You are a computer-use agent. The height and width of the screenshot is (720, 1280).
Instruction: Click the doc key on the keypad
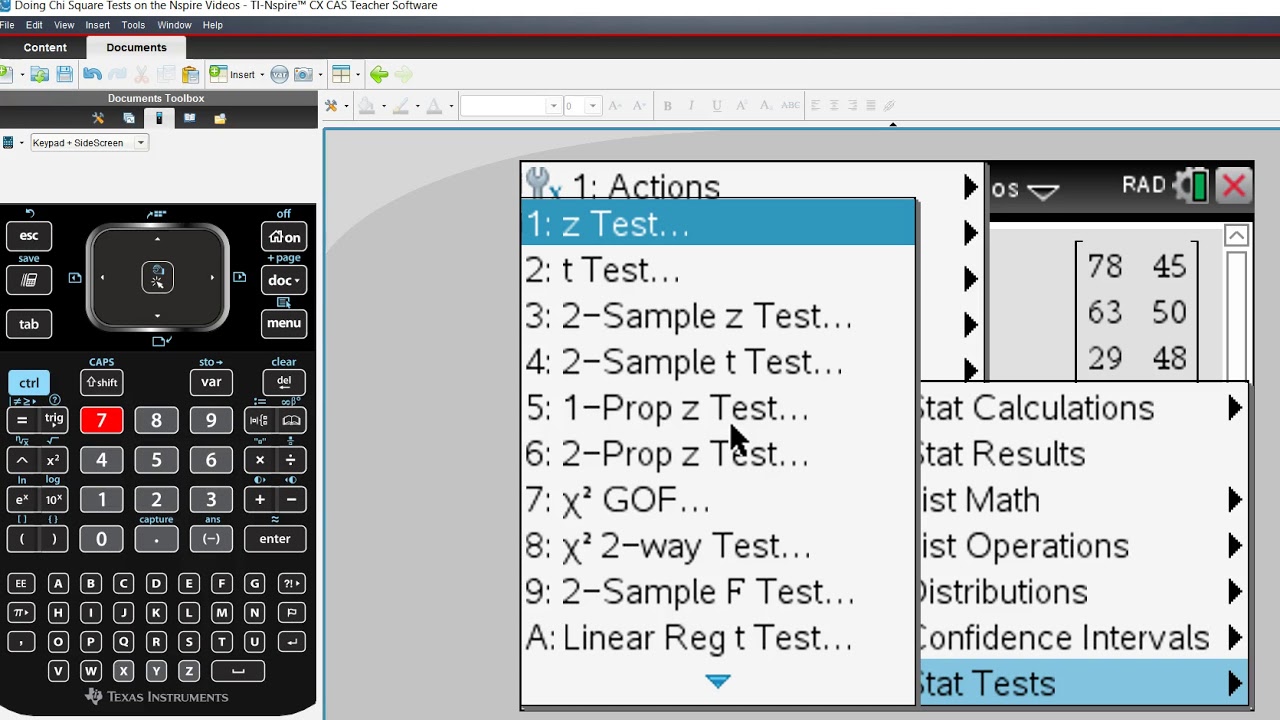pyautogui.click(x=283, y=280)
